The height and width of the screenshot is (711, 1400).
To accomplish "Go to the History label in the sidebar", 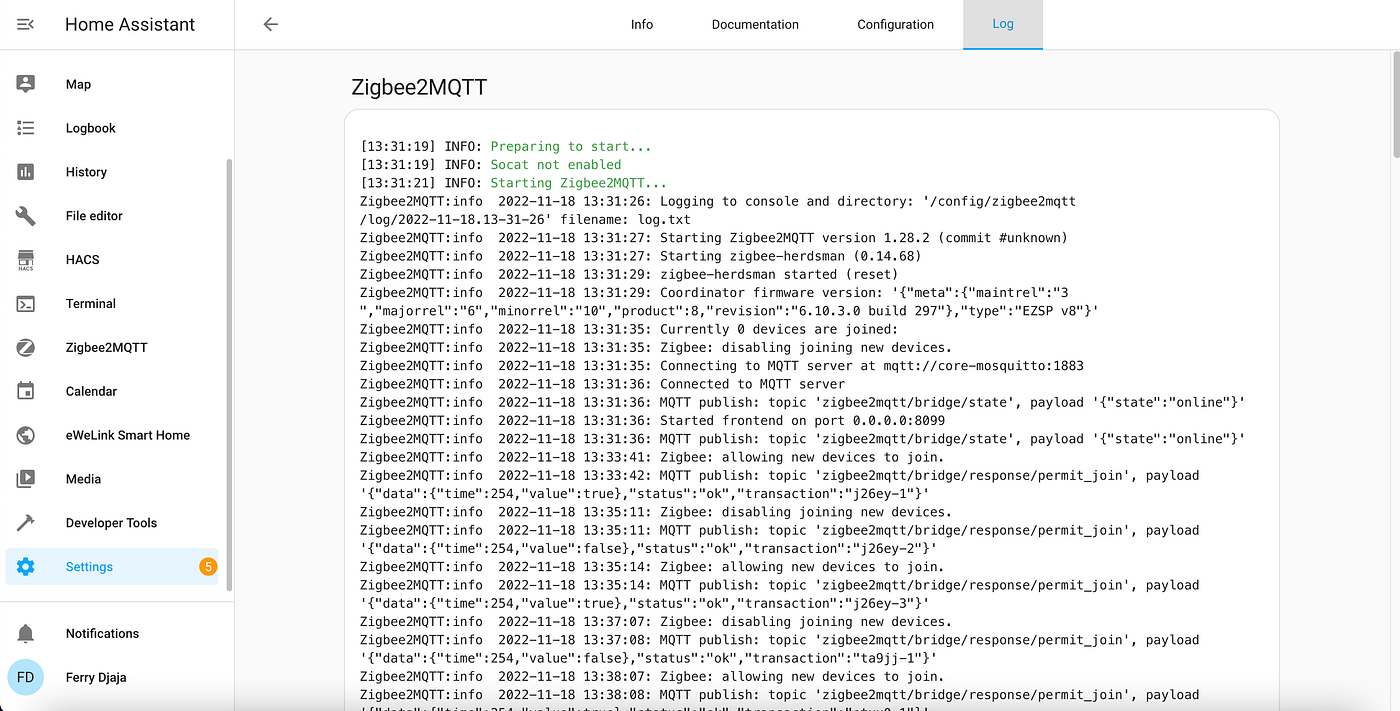I will 86,172.
